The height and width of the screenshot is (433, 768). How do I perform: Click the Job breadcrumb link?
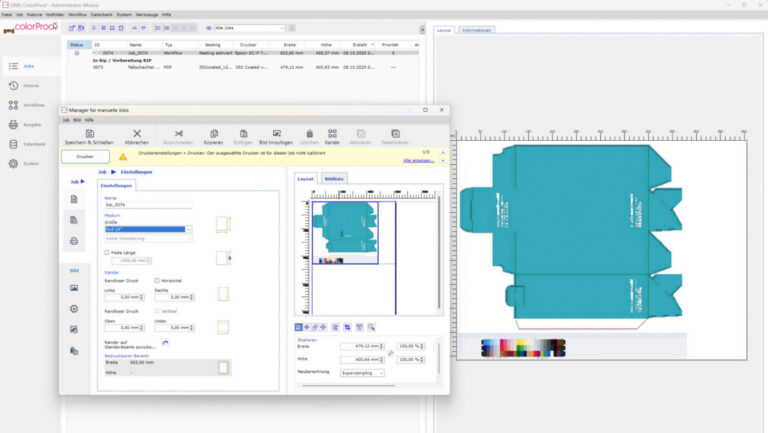102,172
